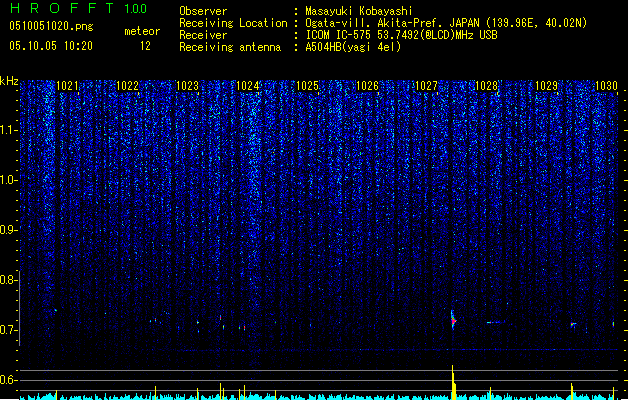629x400 pixels.
Task: Click the 1026 time marker
Action: click(x=367, y=86)
